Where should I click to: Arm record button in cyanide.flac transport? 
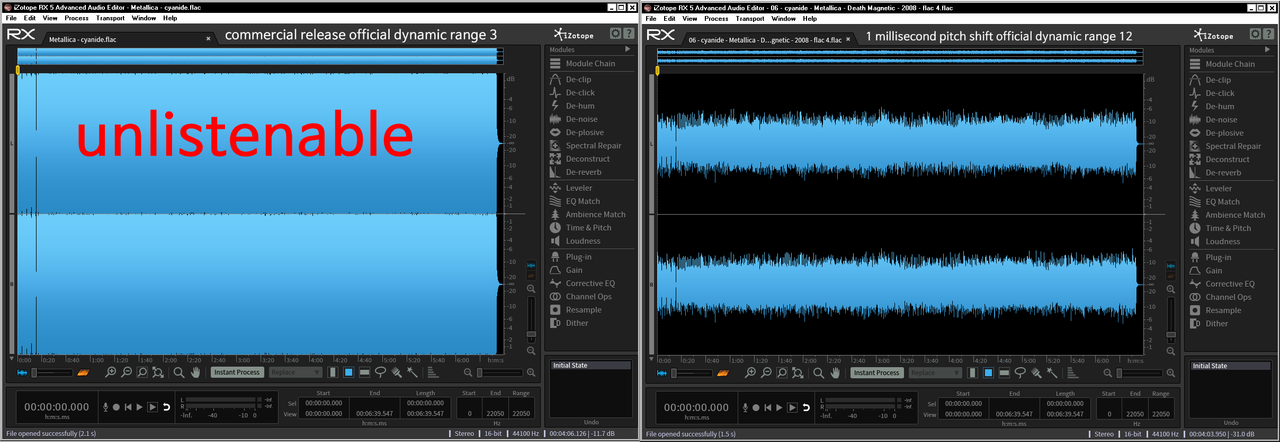[116, 407]
